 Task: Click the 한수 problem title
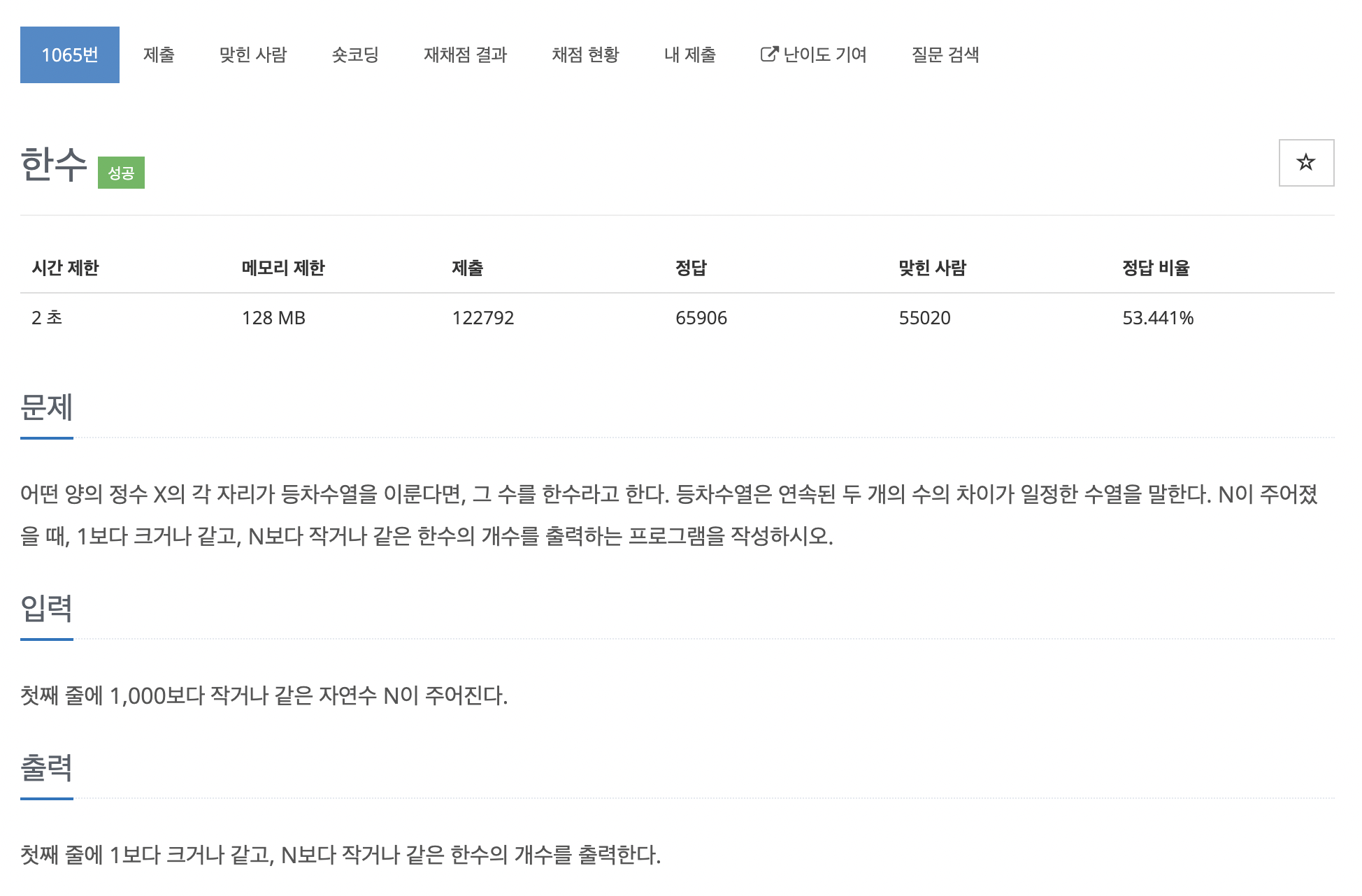(54, 165)
